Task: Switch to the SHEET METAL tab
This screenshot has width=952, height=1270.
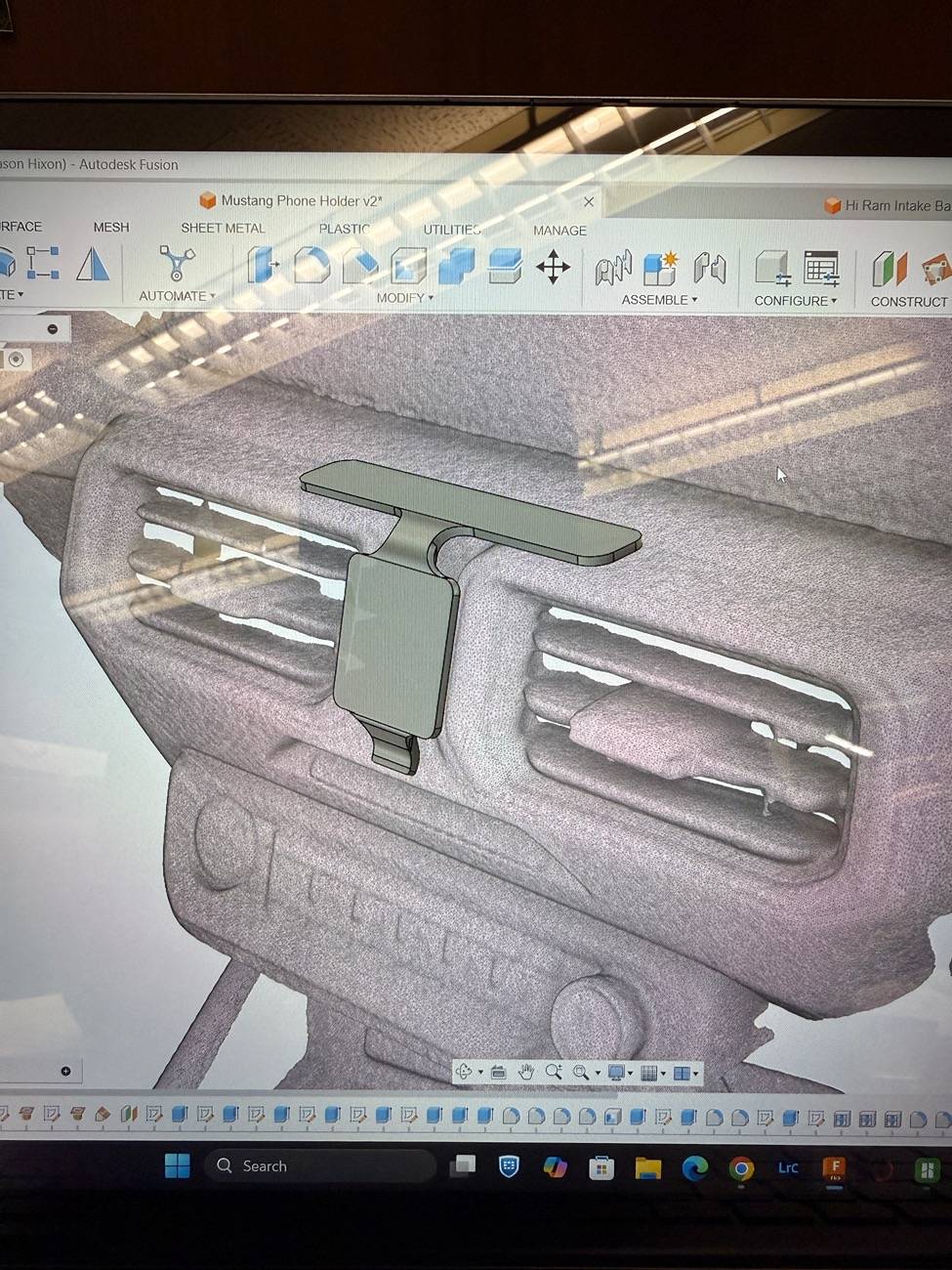Action: tap(223, 228)
